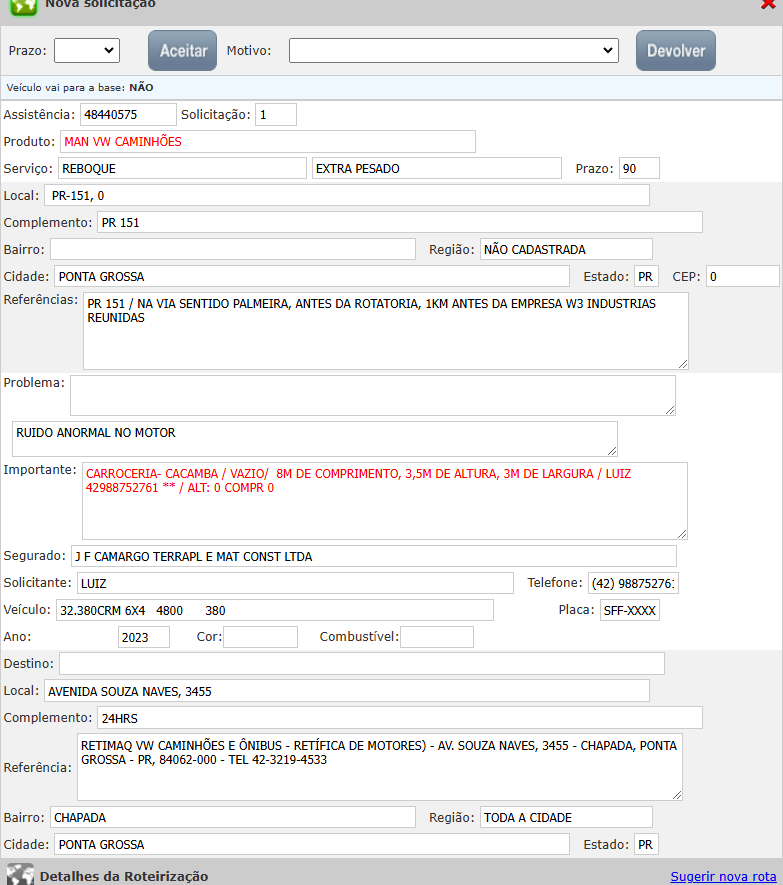Click the Detalhes da Roteirização map icon
This screenshot has width=783, height=885.
click(20, 874)
